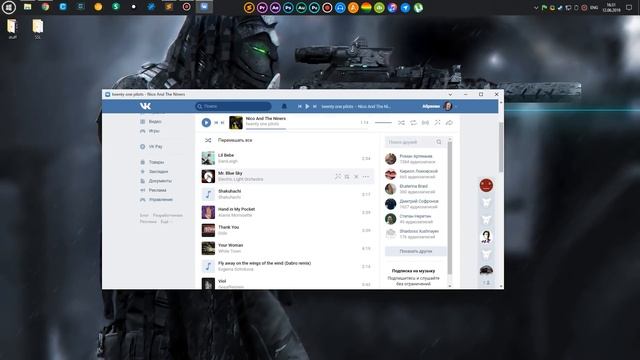Screen dimensions: 640x360
Task: Click the broadcast audio icon in player
Action: 425,122
